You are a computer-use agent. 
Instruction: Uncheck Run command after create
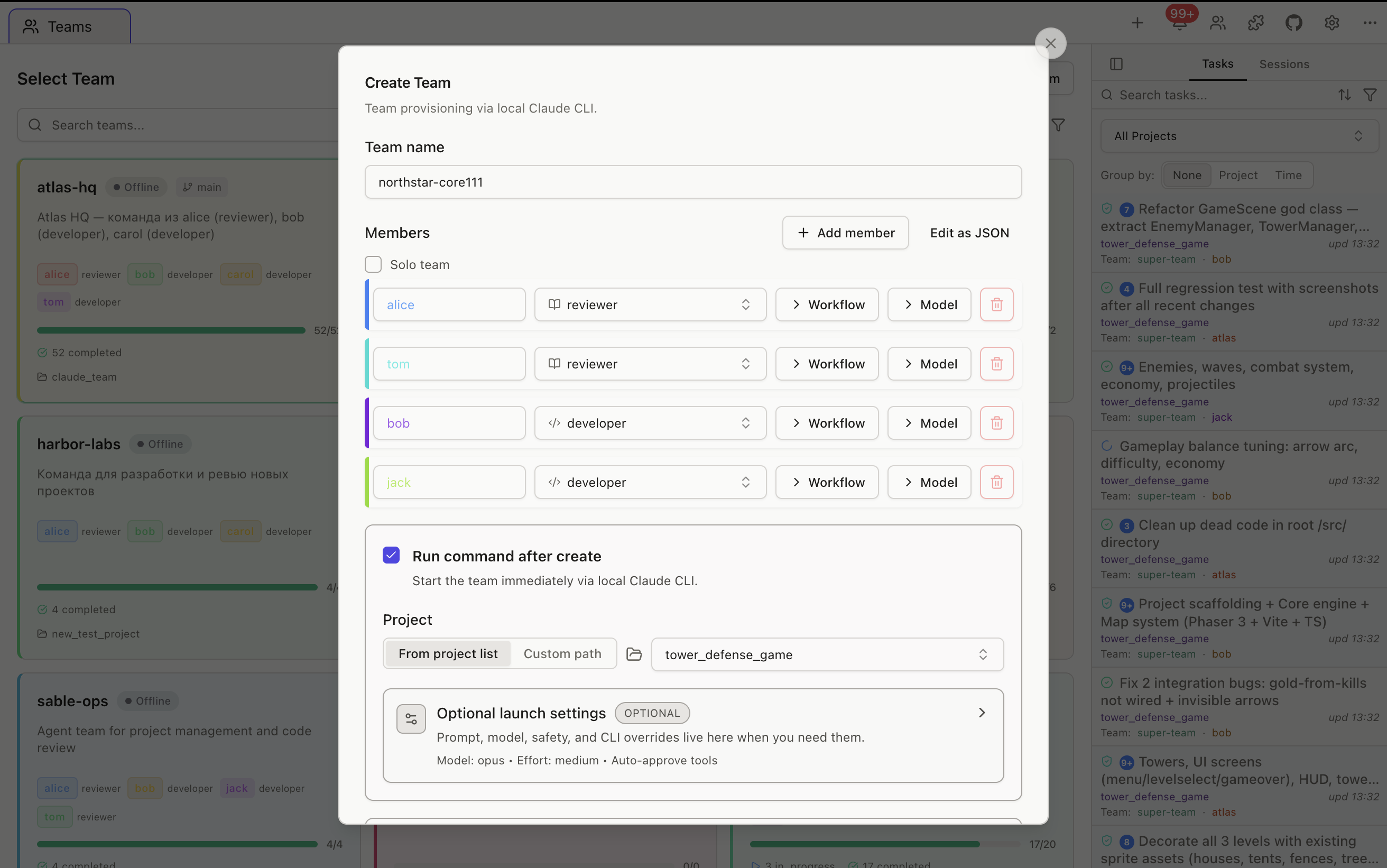pos(391,555)
